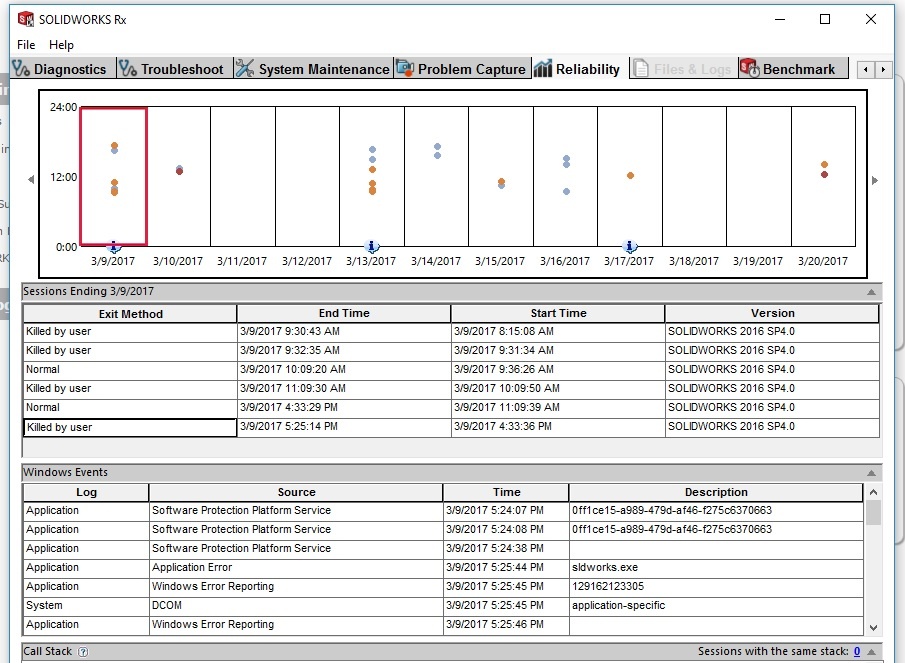This screenshot has height=663, width=905.
Task: Click the lowest blue dot on 3/16/2017
Action: click(x=566, y=192)
